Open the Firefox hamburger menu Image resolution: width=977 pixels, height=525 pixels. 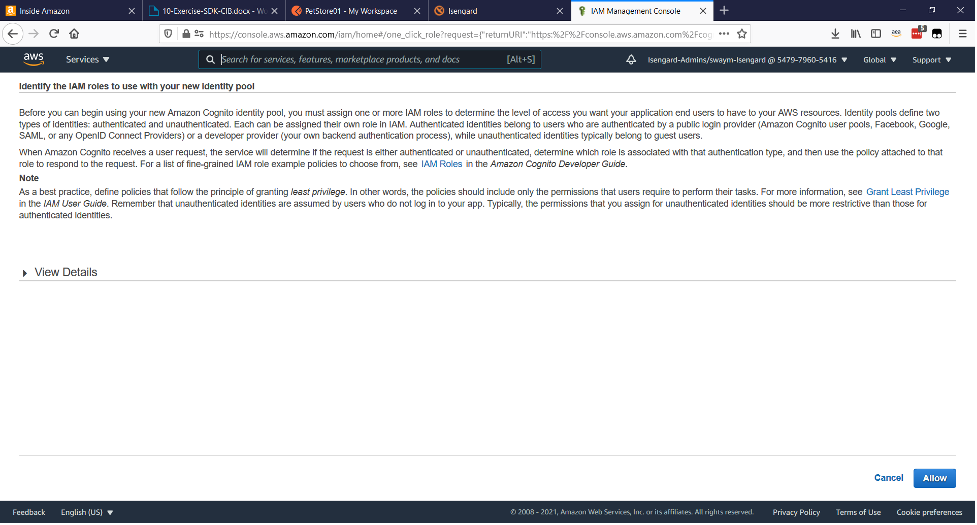pyautogui.click(x=962, y=34)
